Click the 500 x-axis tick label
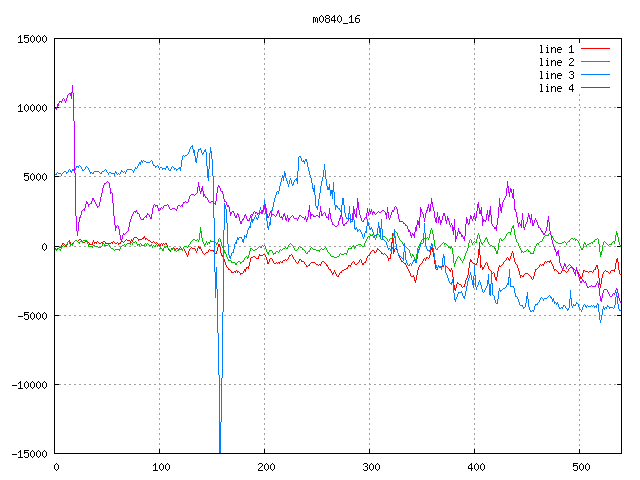640x480 pixels. 580,467
